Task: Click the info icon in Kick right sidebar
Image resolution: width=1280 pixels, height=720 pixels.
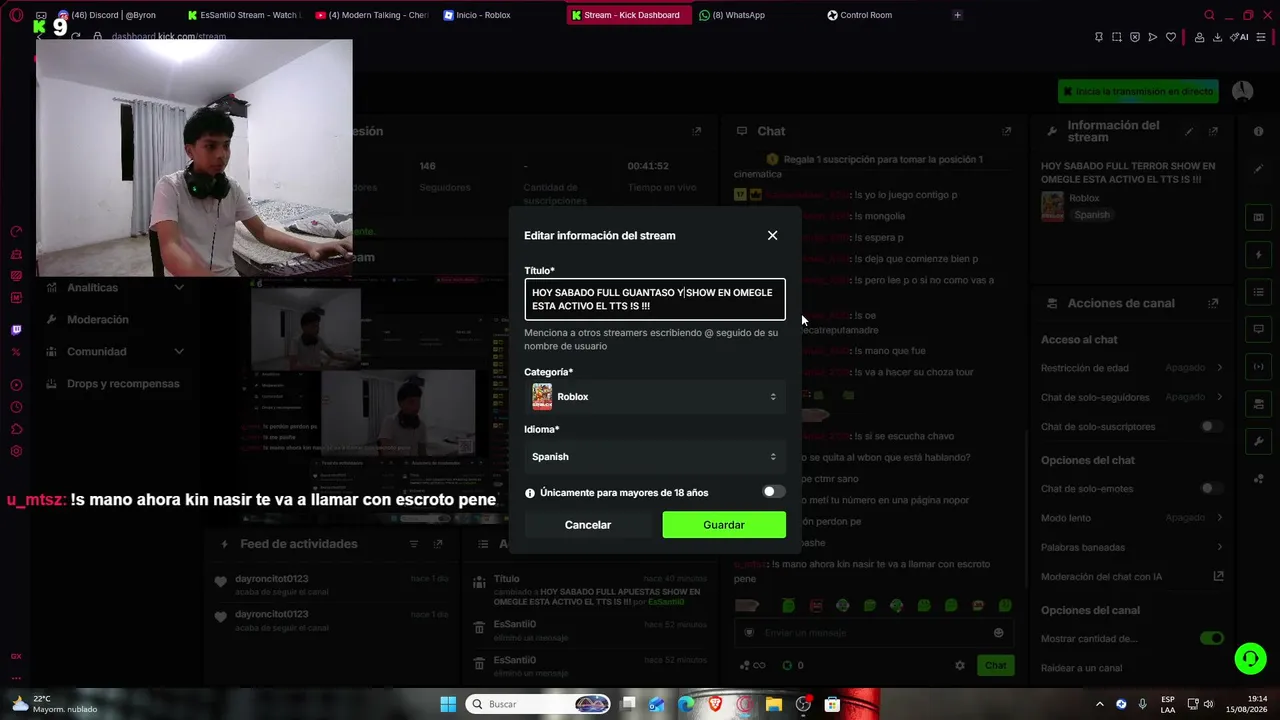Action: (1259, 131)
